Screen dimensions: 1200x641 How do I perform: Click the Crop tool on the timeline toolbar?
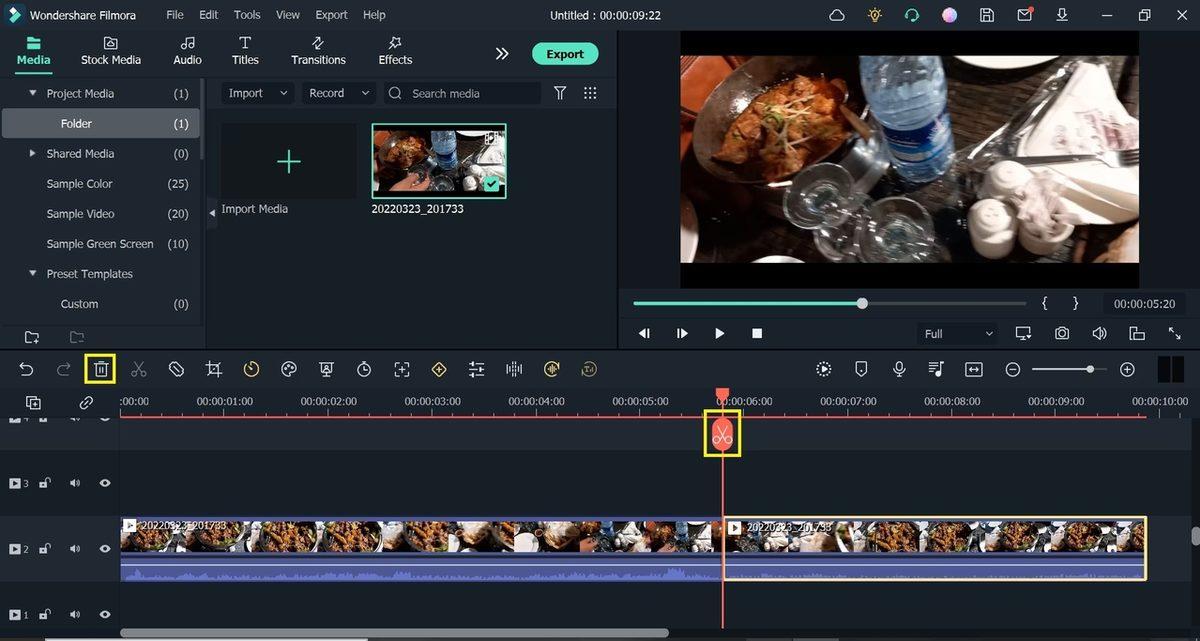pos(213,369)
